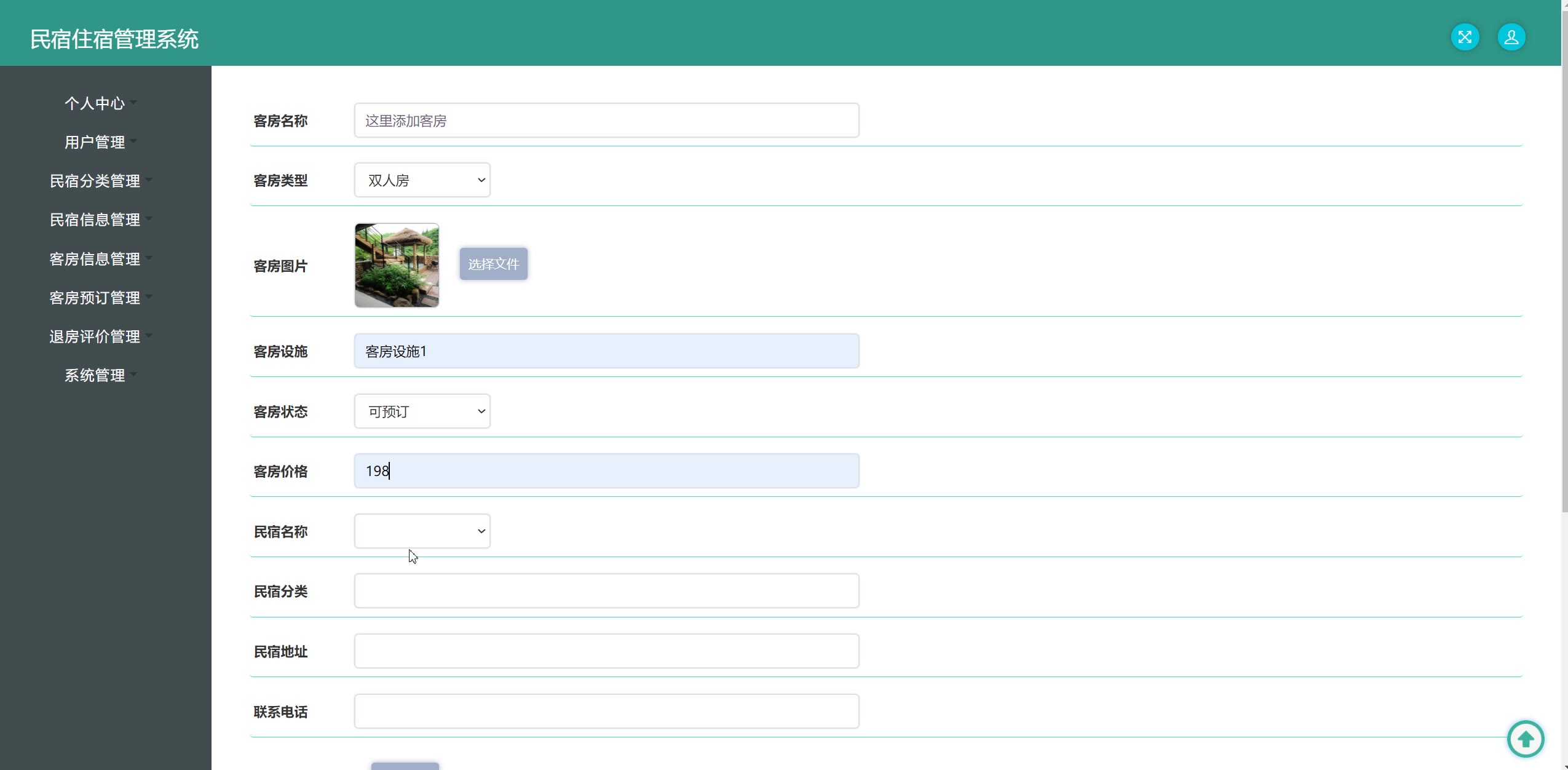Expand the 客房预订管理 sidebar menu
The width and height of the screenshot is (1568, 770).
click(95, 298)
